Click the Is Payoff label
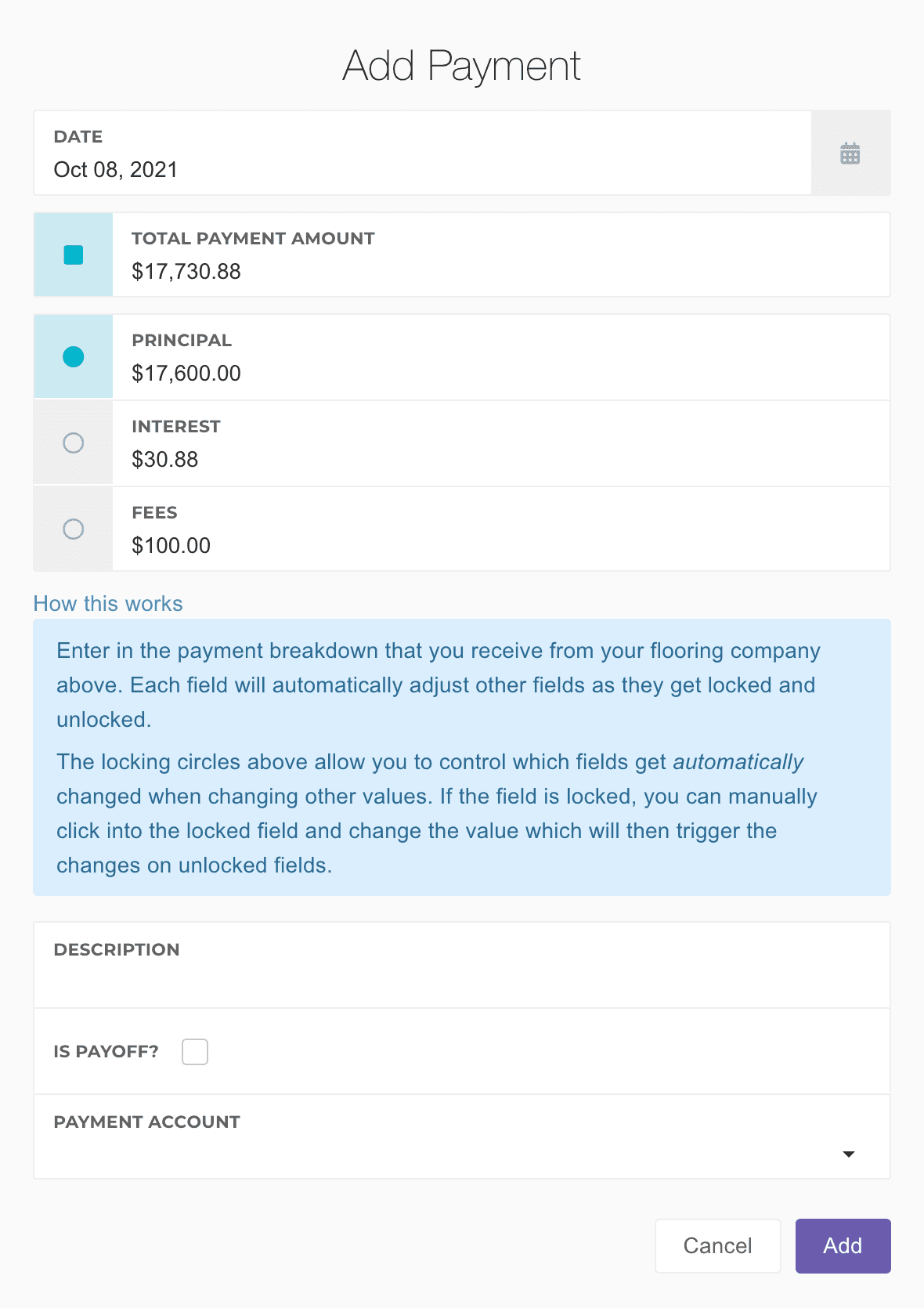Screen dimensions: 924x1308 106,1052
